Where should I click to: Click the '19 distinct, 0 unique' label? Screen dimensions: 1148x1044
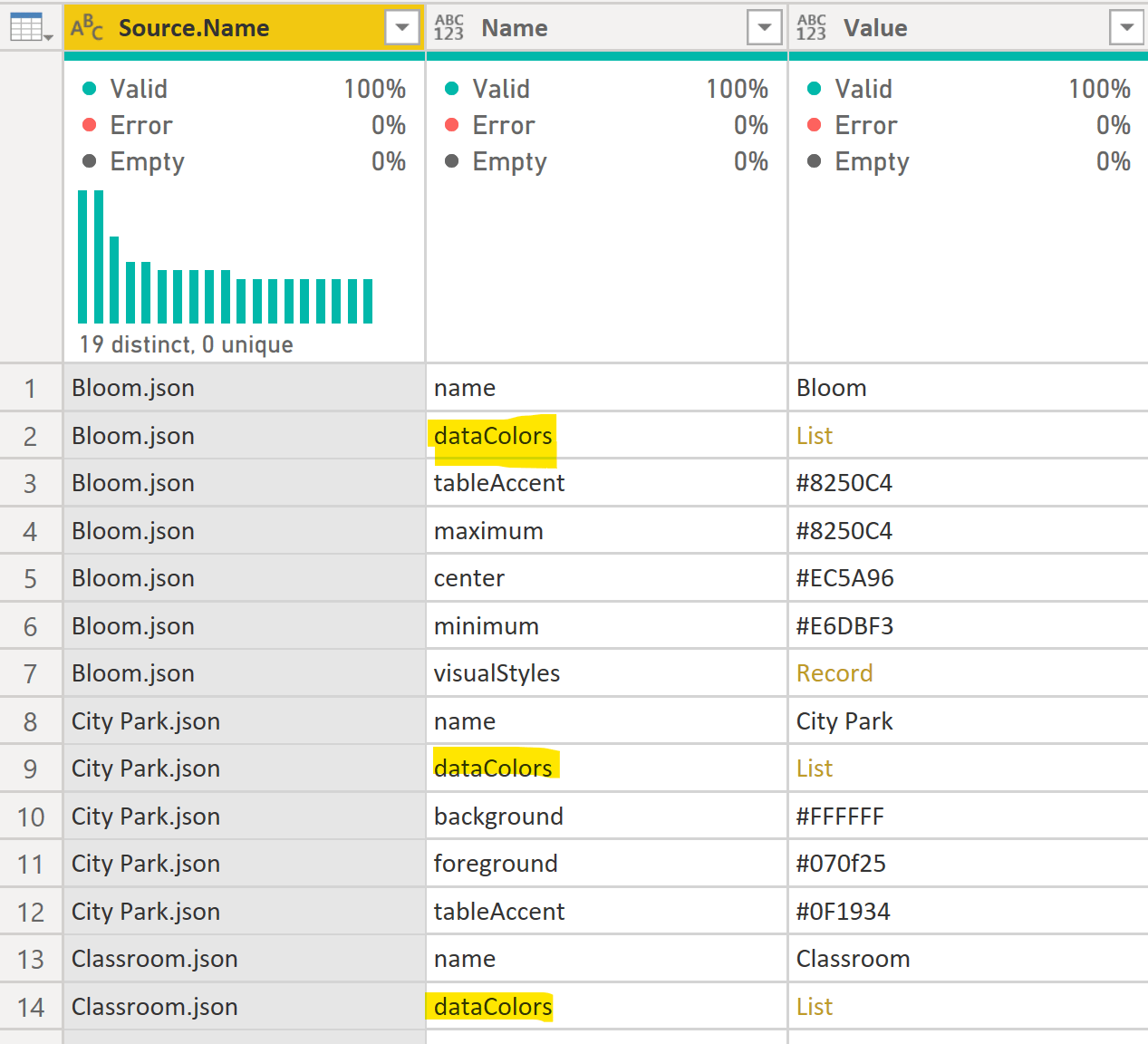pyautogui.click(x=187, y=344)
